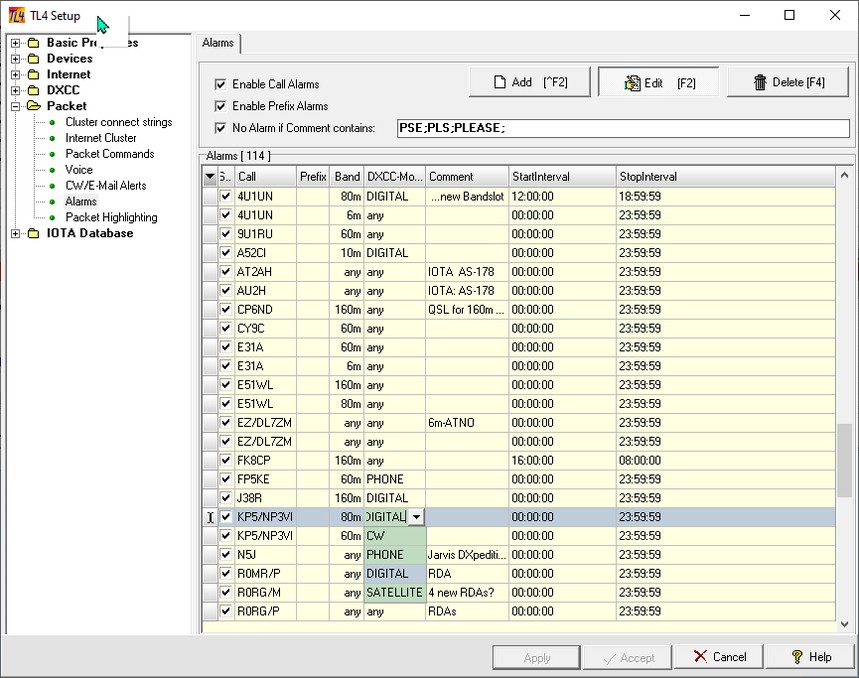The height and width of the screenshot is (678, 859).
Task: Click the edit icon on Edit button
Action: coord(632,83)
